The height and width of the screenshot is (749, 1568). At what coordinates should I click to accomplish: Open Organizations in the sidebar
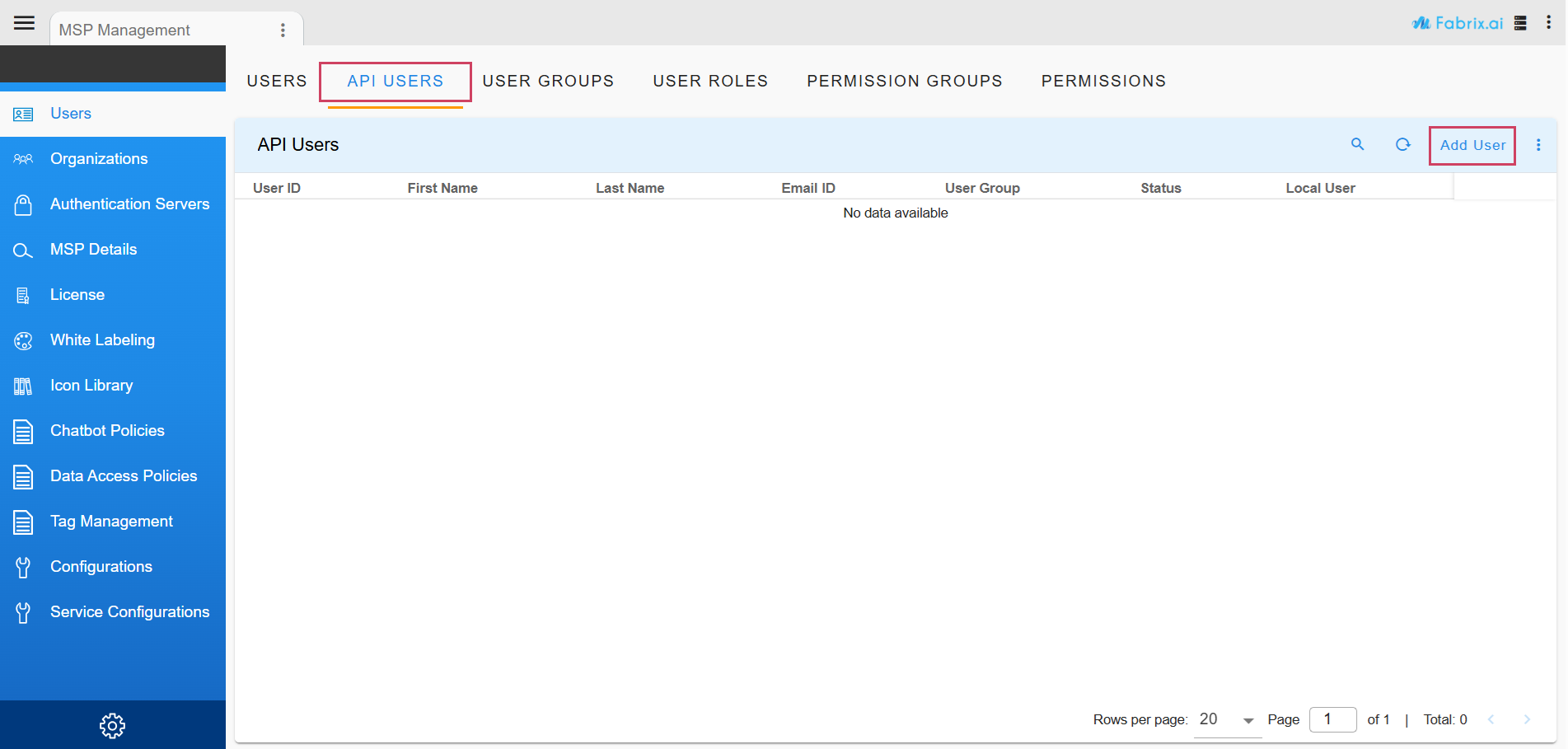pos(99,159)
